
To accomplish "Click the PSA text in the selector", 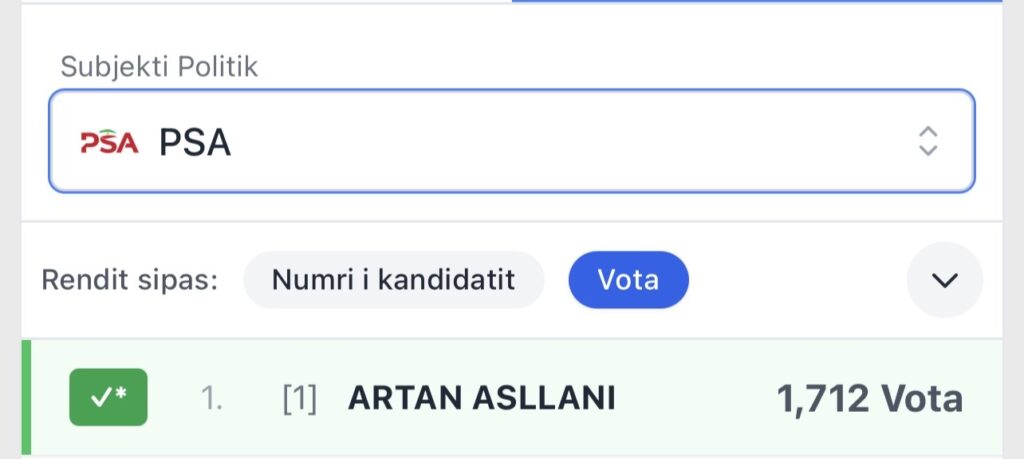I will click(195, 143).
